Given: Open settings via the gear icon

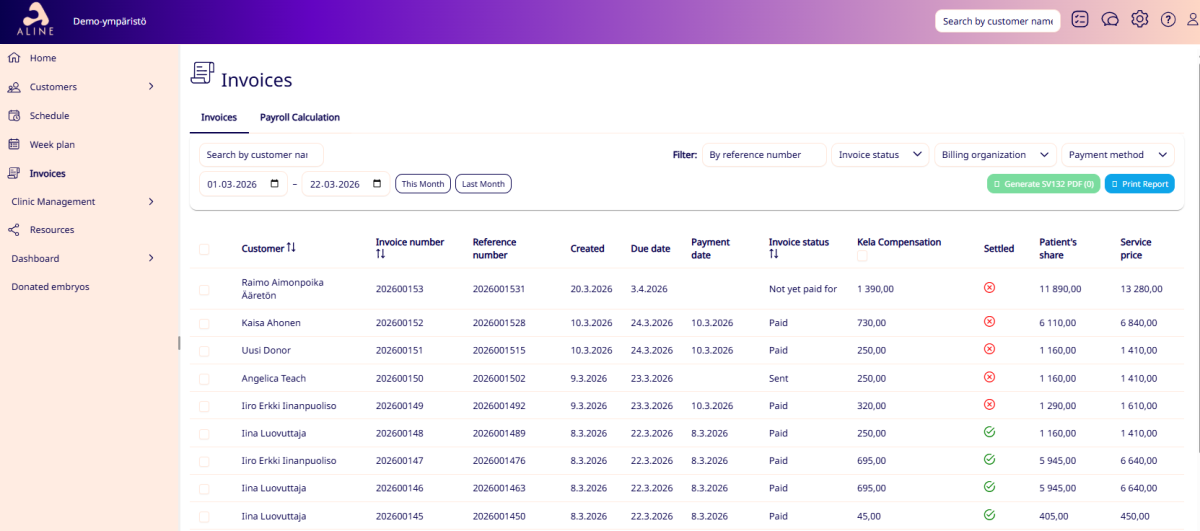Looking at the screenshot, I should (1139, 20).
